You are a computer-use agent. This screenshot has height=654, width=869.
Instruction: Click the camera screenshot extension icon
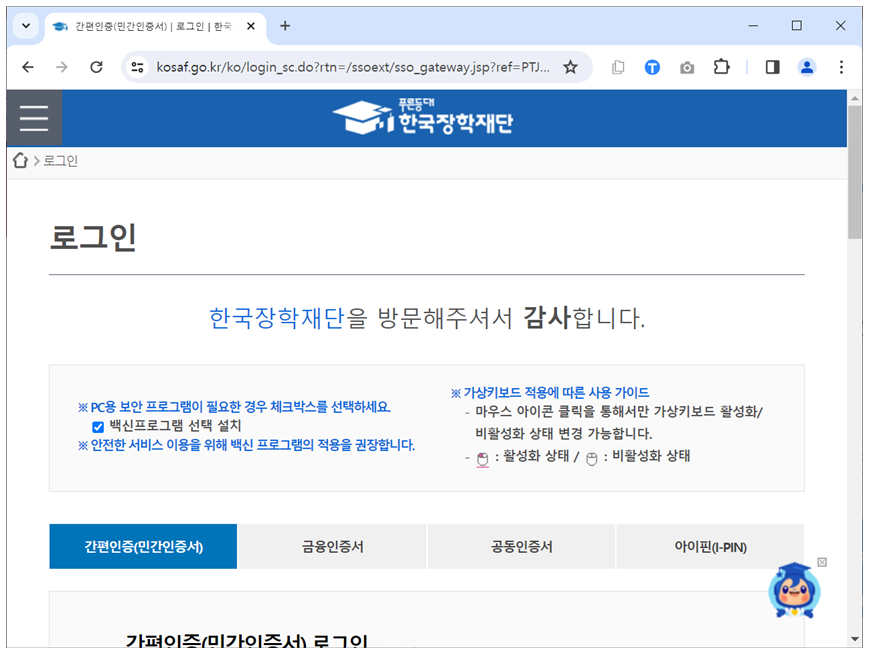point(687,68)
